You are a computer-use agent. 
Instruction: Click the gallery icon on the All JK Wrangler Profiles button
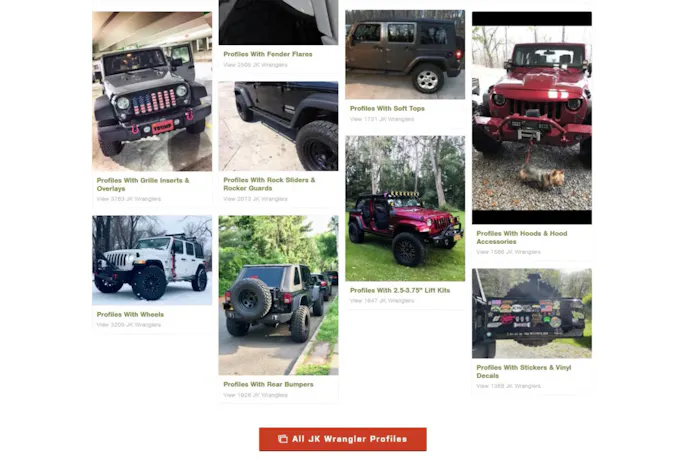(283, 439)
